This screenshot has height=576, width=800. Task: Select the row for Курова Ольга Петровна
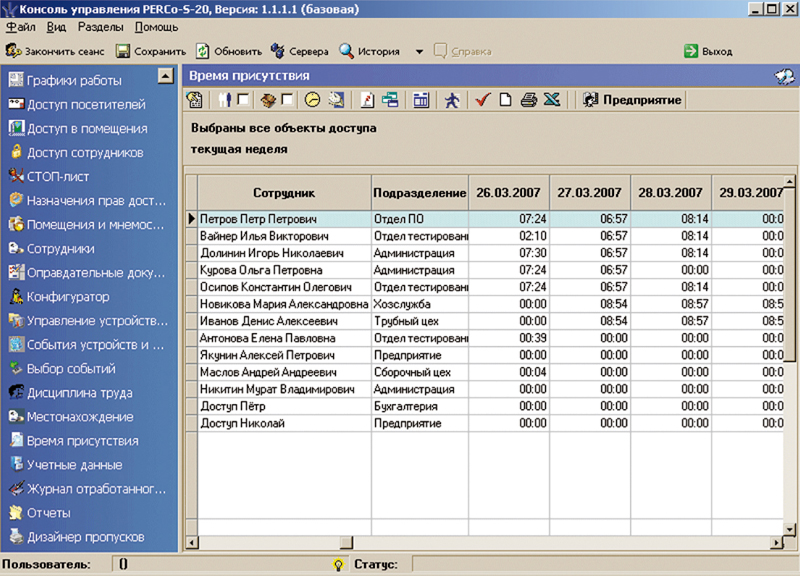(x=261, y=270)
